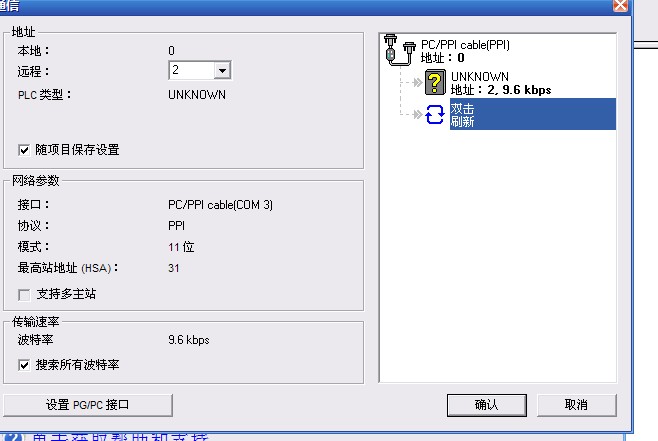Open the help and support link
The width and height of the screenshot is (658, 441).
(120, 437)
